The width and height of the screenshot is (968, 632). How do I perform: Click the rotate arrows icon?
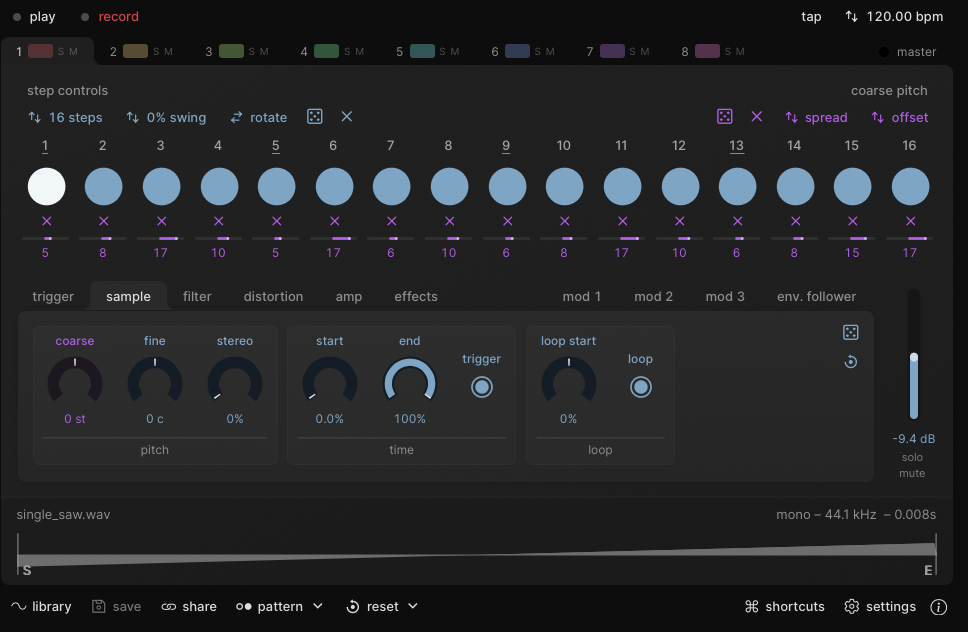pyautogui.click(x=236, y=117)
